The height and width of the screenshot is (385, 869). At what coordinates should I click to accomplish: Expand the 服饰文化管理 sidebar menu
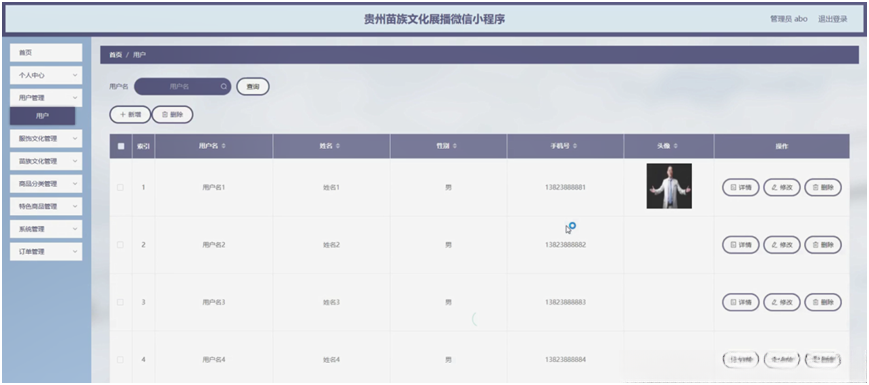pos(46,138)
